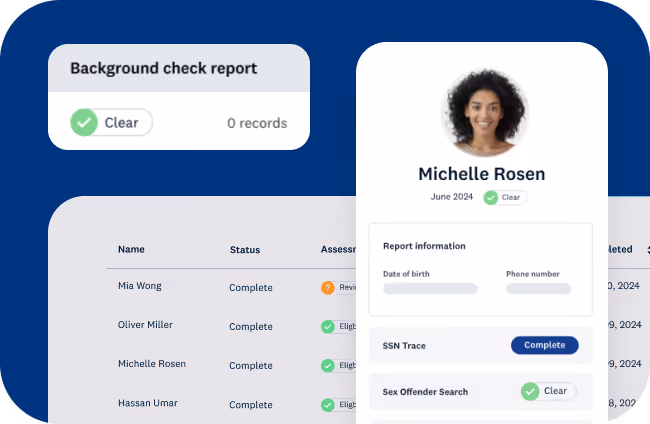Click the 'Report information' section title
The height and width of the screenshot is (424, 650).
(x=424, y=246)
